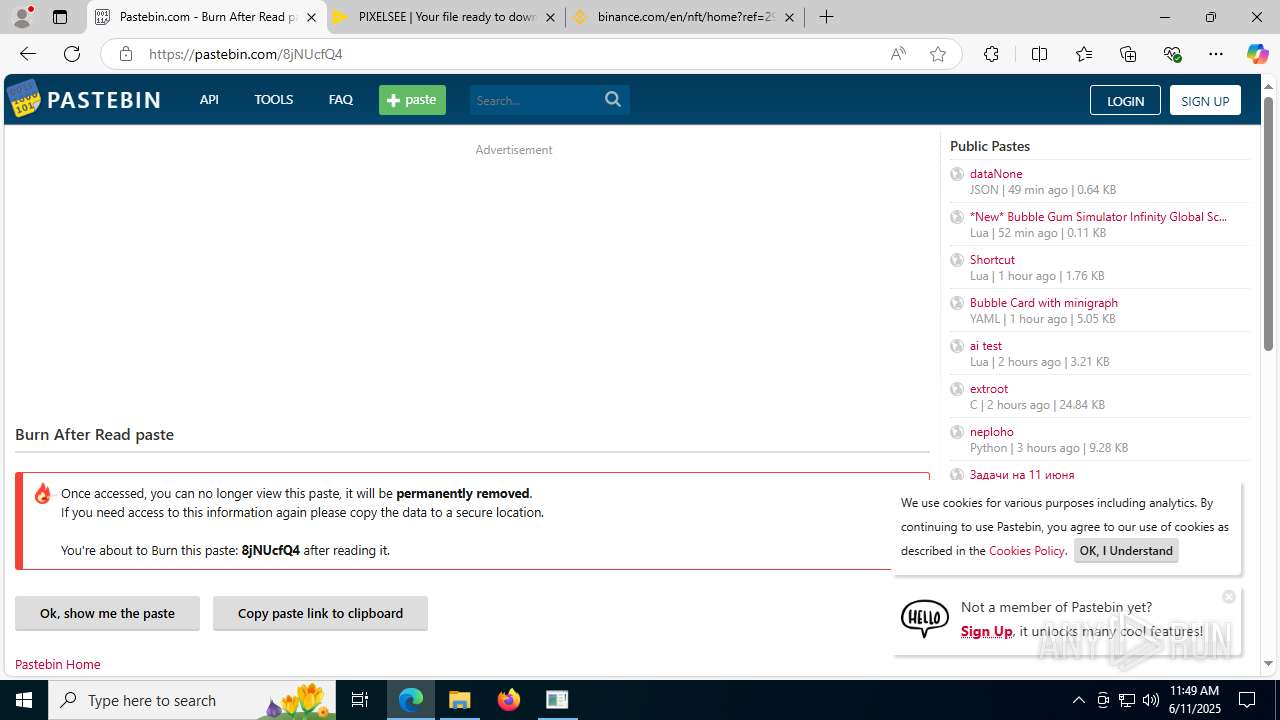Open the FAQ menu item

[x=341, y=99]
